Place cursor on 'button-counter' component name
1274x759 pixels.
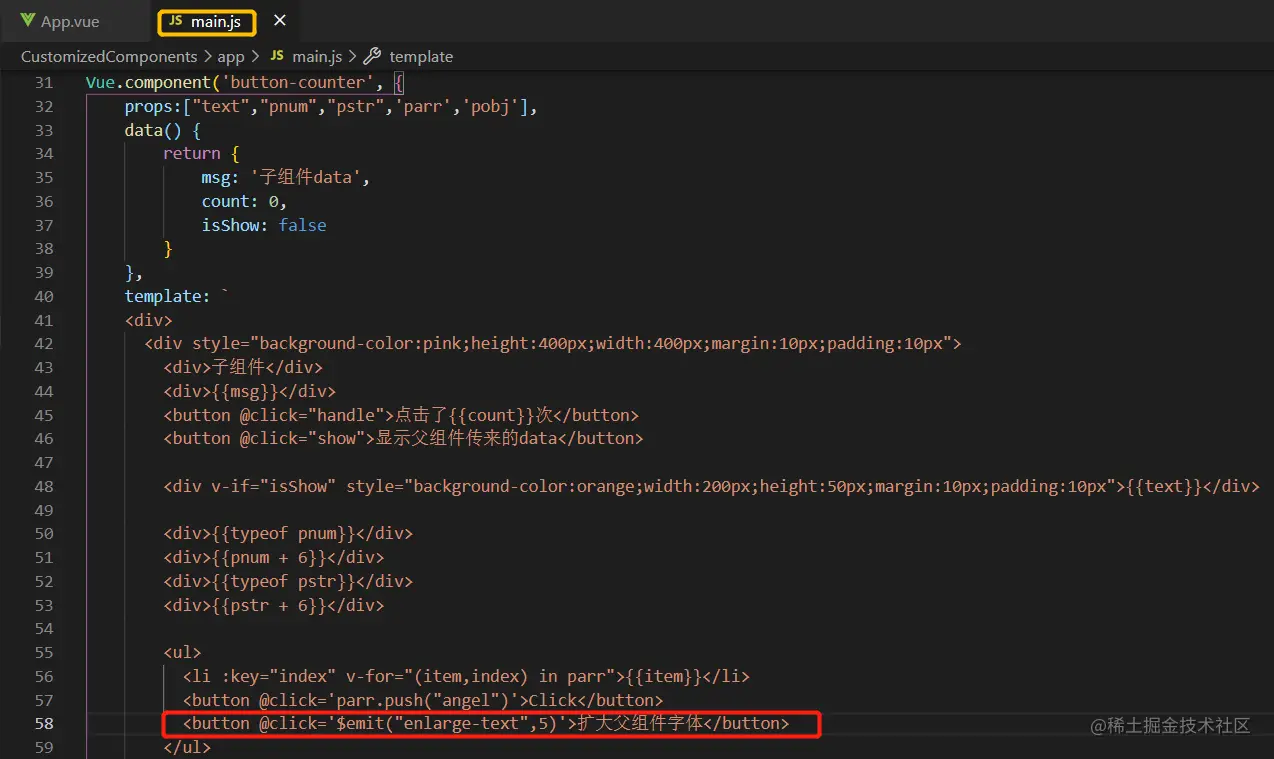pos(299,82)
